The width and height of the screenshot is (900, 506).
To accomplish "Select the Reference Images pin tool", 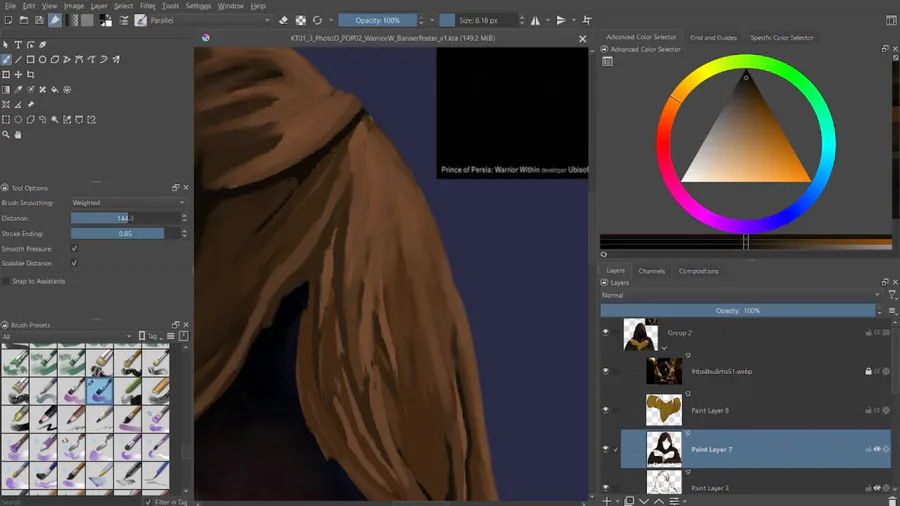I will point(30,104).
